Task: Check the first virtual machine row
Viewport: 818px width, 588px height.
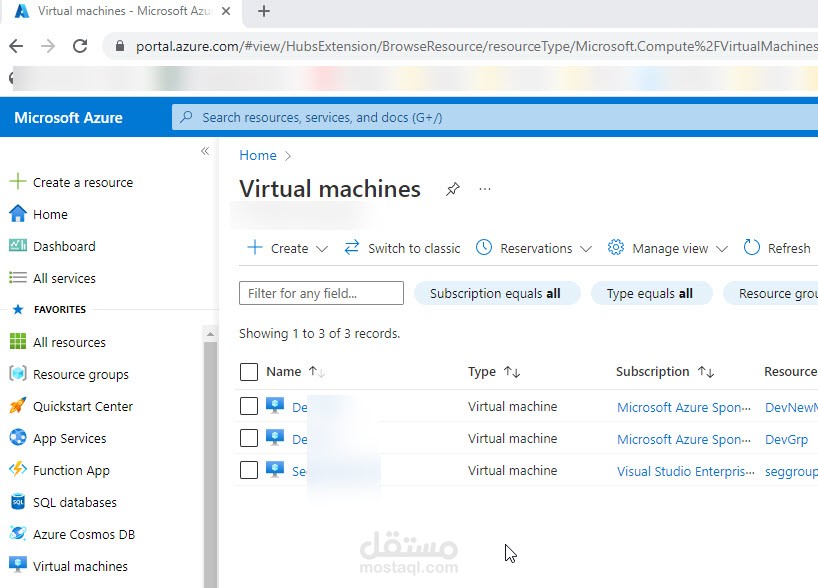Action: (x=248, y=407)
